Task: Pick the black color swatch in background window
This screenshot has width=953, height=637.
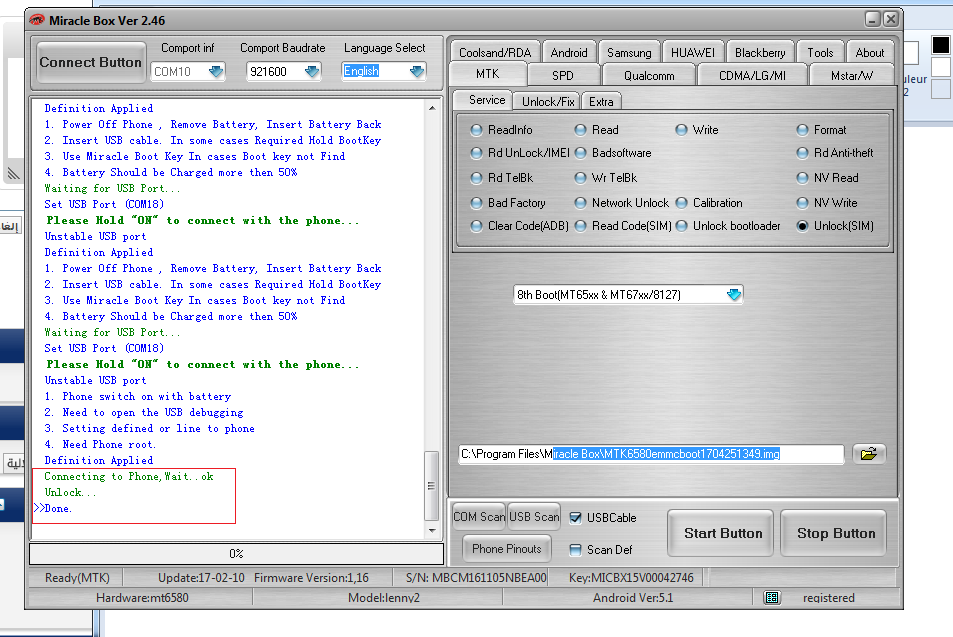Action: (940, 45)
